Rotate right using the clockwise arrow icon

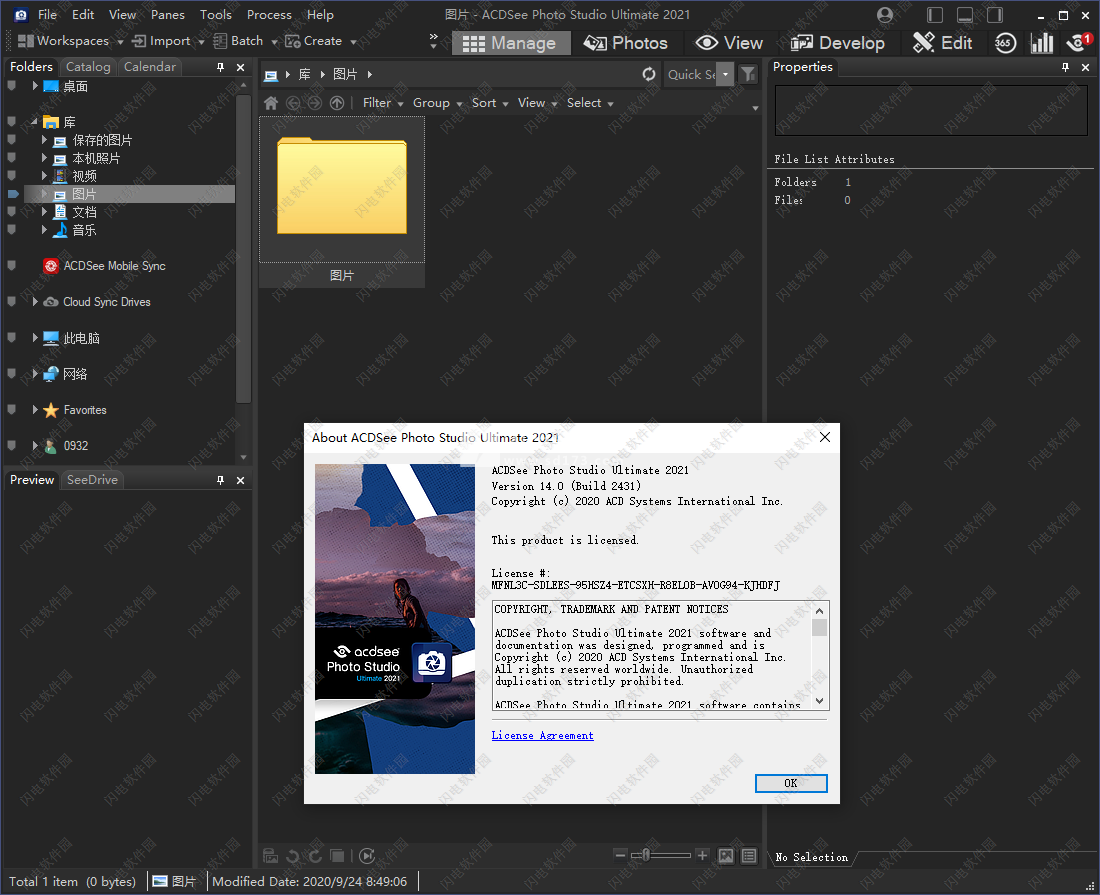pyautogui.click(x=316, y=856)
